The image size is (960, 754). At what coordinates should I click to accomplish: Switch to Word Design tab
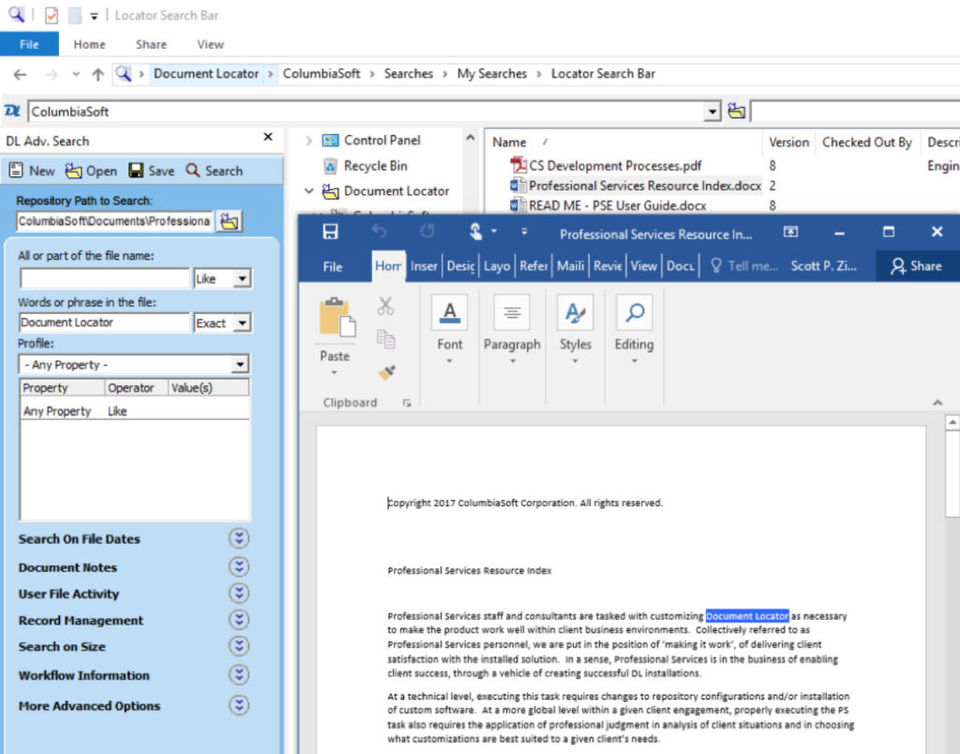(x=460, y=266)
